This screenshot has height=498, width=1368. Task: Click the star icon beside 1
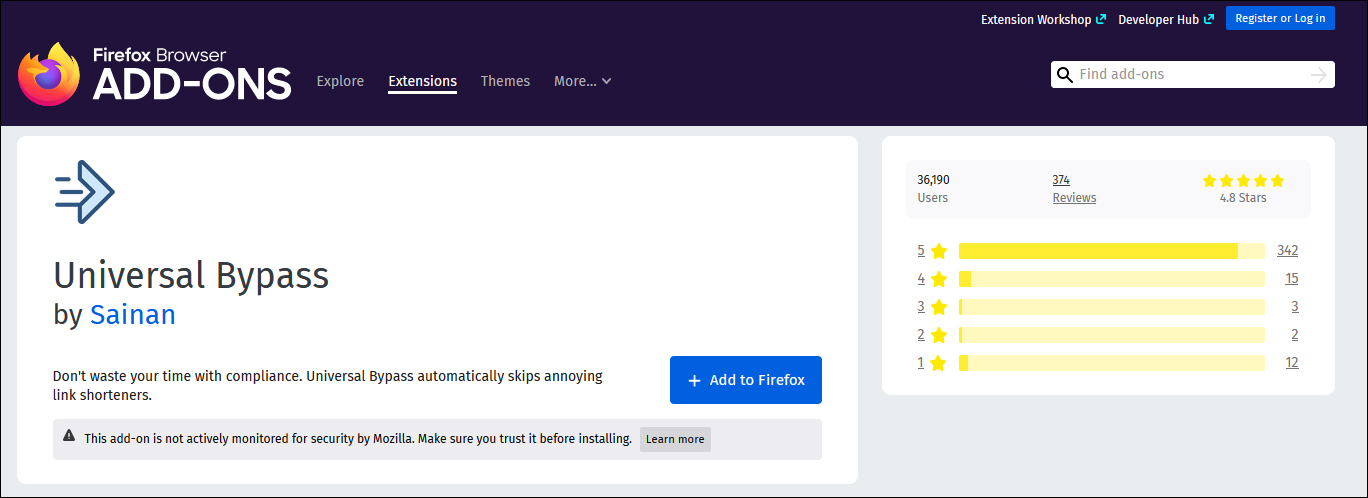[x=938, y=363]
